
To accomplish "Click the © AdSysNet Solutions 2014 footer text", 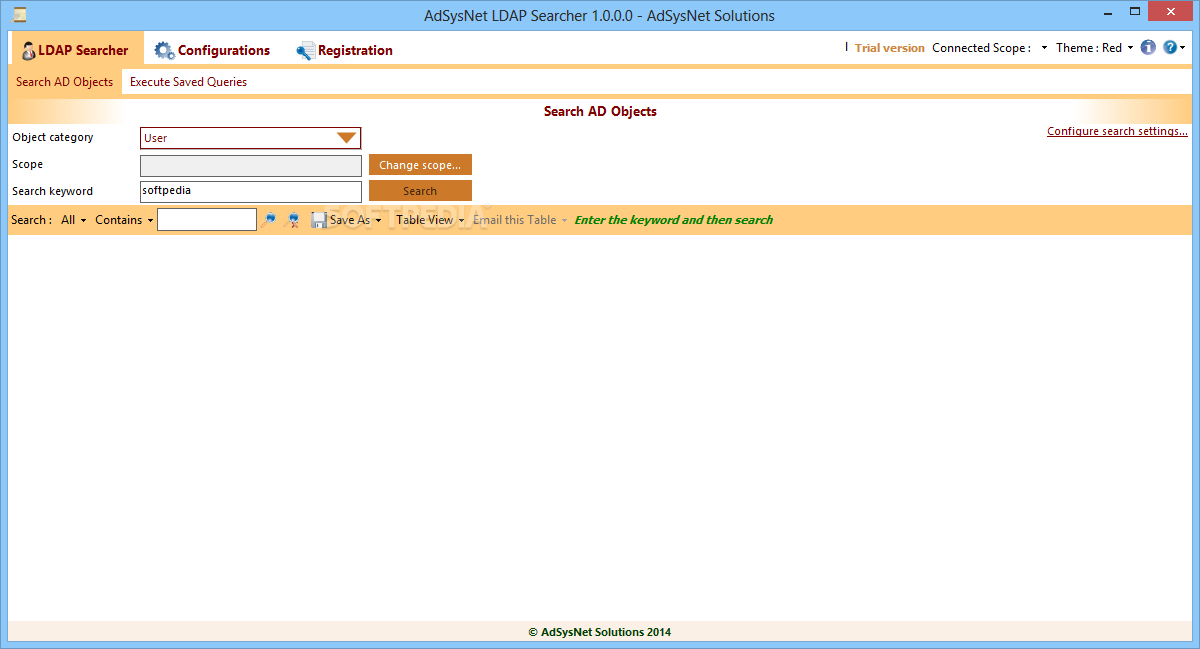I will click(600, 632).
